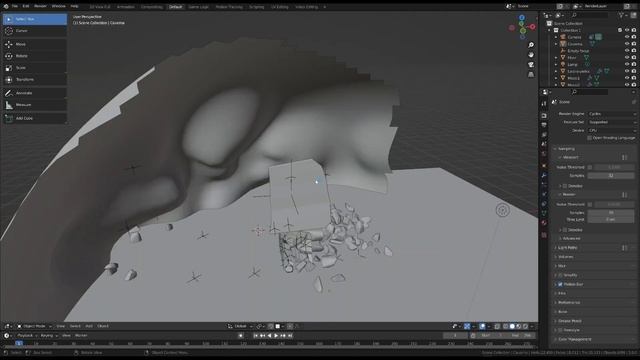The width and height of the screenshot is (640, 360).
Task: Open the Modifiers wrench properties tab
Action: [544, 175]
